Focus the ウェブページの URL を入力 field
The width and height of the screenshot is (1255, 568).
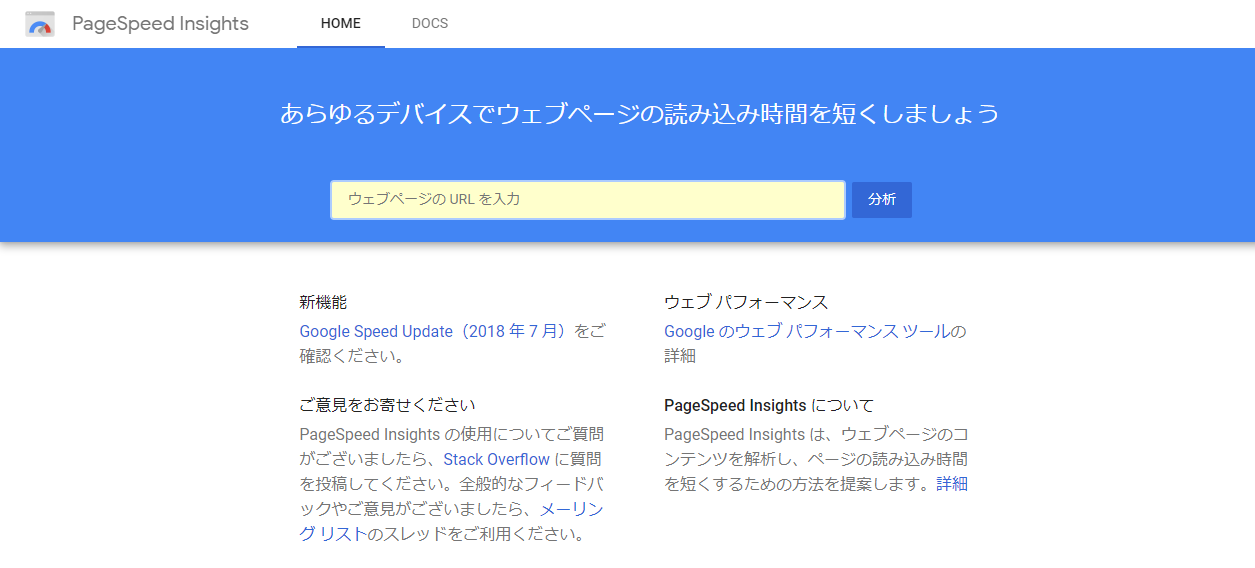click(588, 199)
